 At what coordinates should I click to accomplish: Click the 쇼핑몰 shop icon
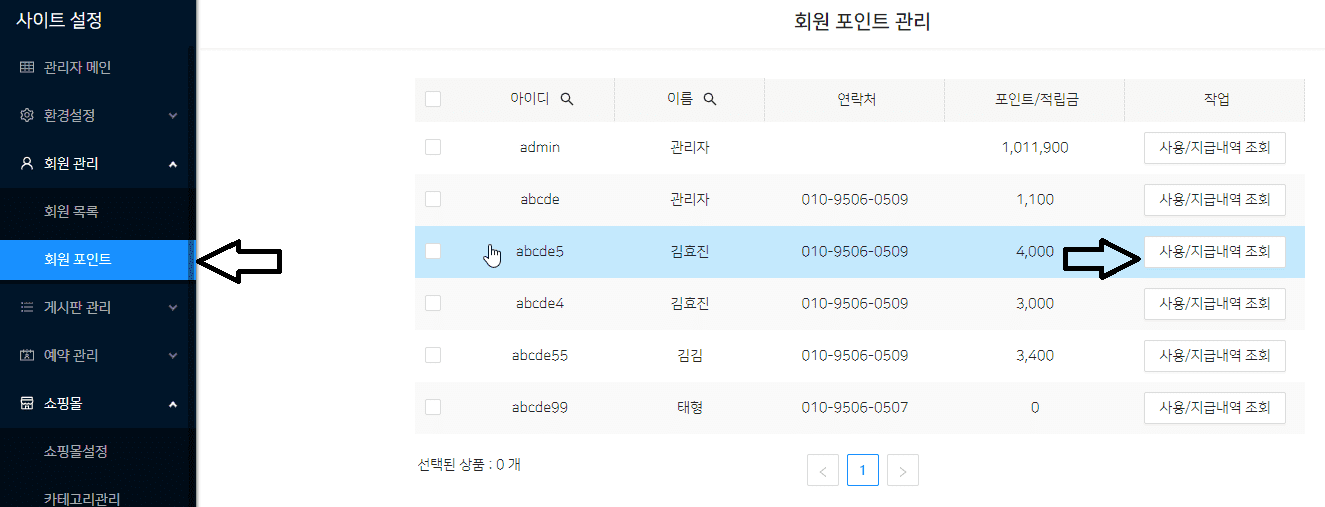[x=27, y=403]
